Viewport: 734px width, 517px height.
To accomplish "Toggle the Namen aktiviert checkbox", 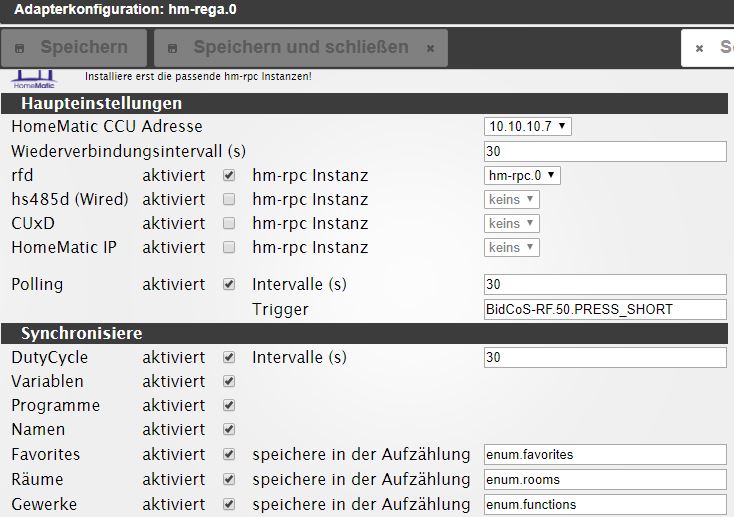I will (x=229, y=429).
